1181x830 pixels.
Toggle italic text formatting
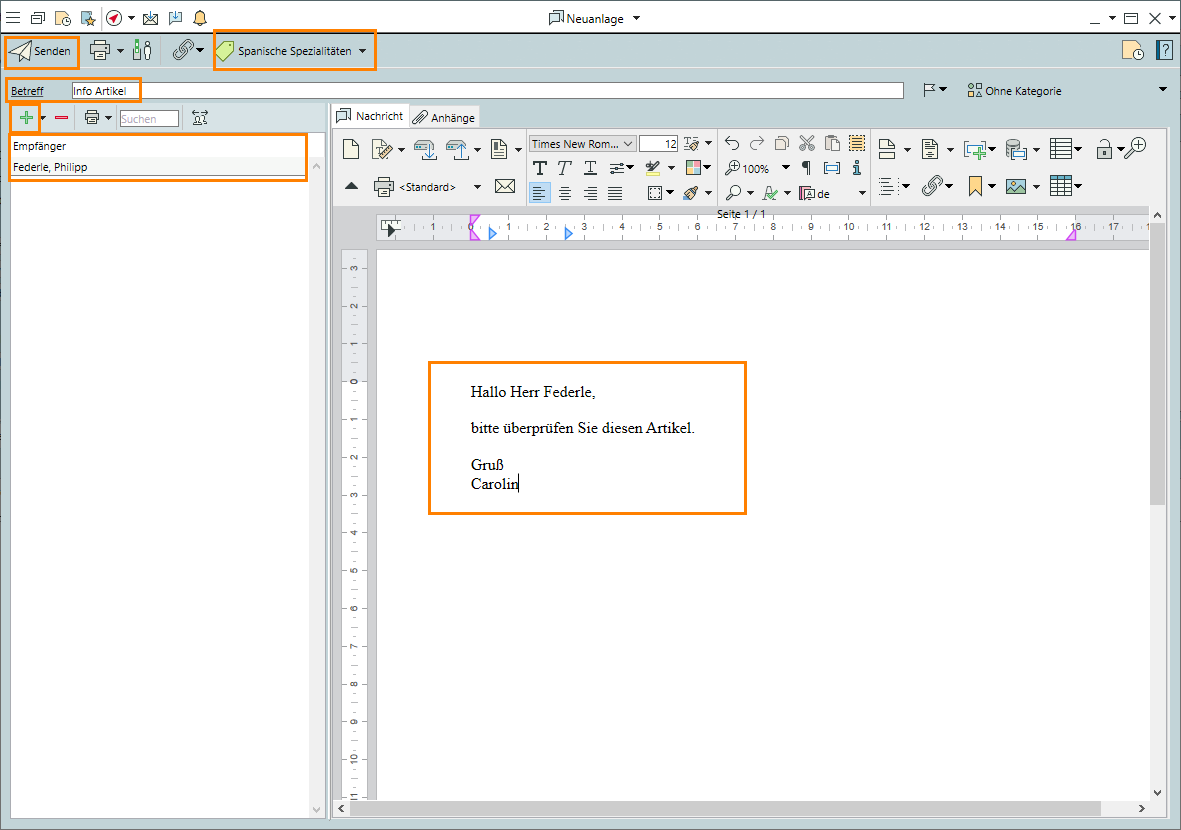pos(565,168)
